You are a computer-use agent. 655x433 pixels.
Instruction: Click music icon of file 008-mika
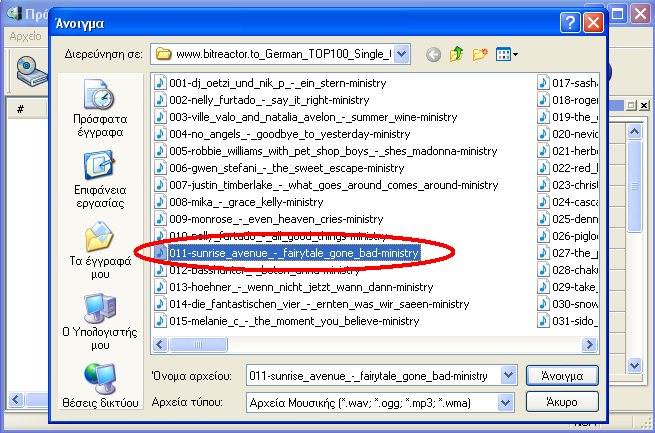tap(160, 202)
